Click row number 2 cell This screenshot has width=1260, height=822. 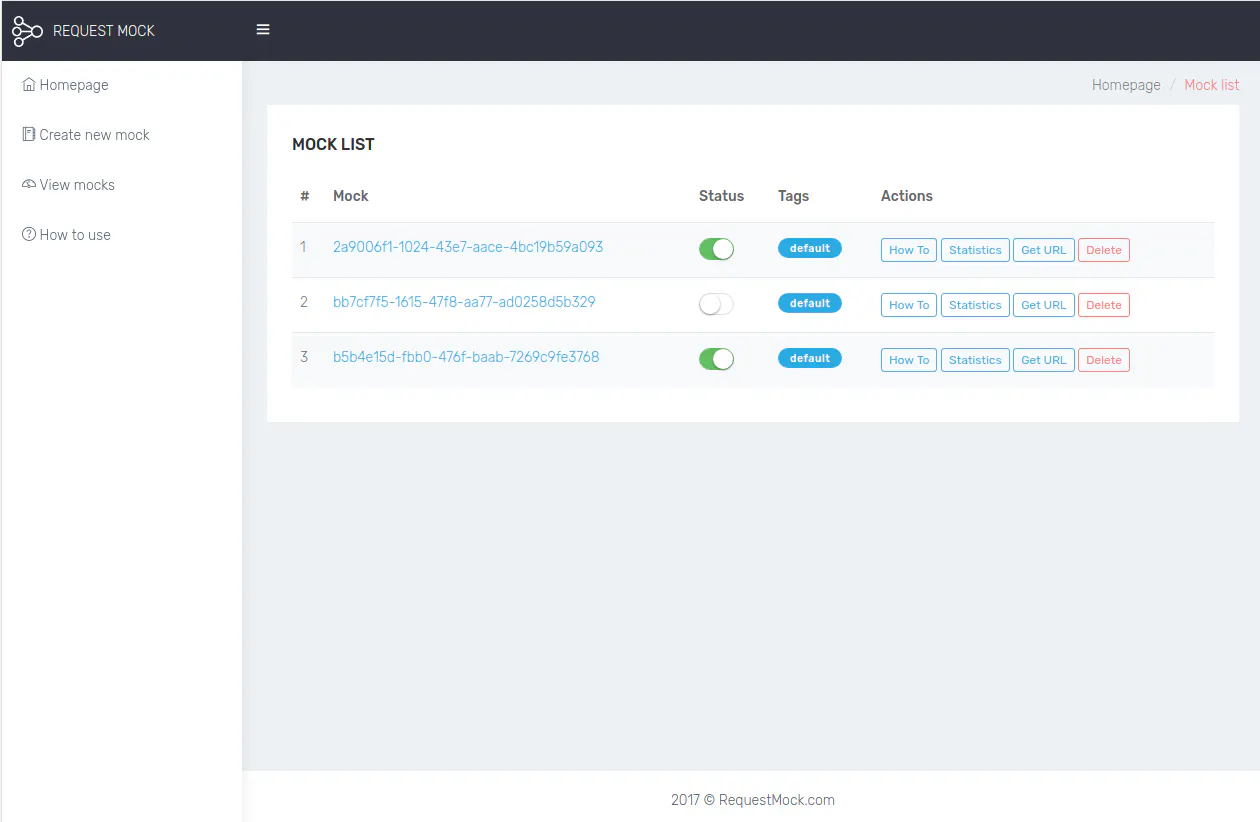304,301
